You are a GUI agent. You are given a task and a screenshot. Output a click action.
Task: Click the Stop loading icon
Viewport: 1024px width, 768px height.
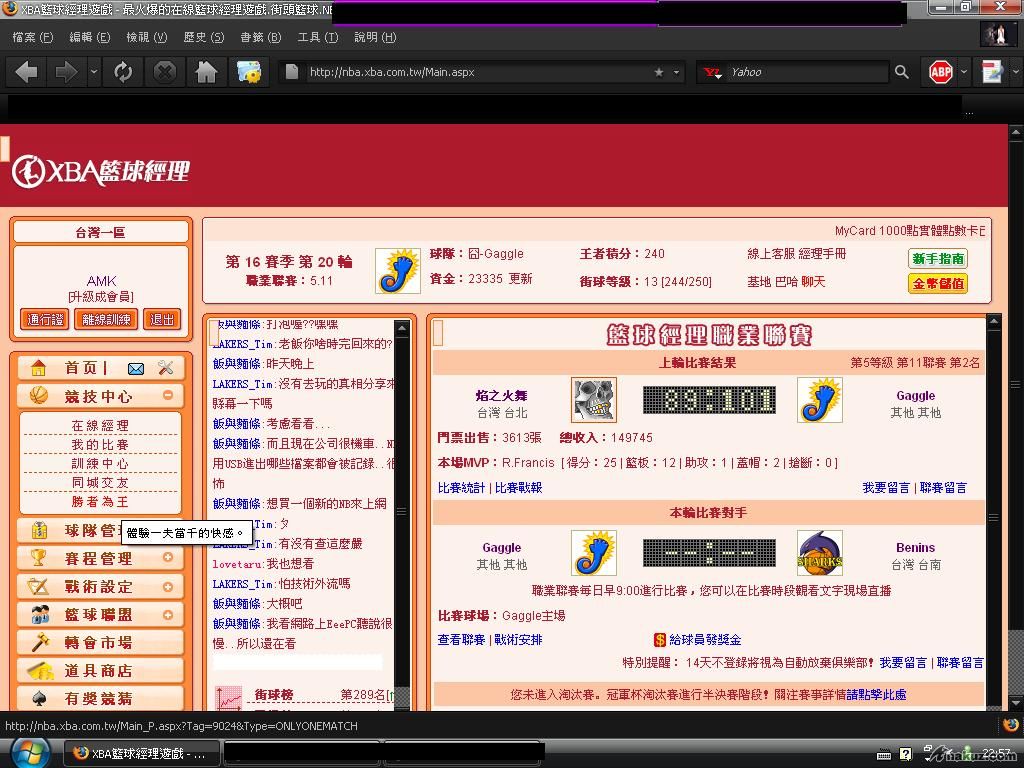pos(165,72)
